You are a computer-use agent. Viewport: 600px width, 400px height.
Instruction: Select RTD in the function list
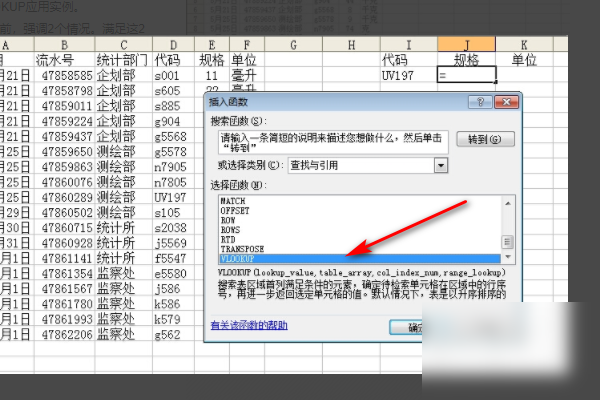pyautogui.click(x=228, y=239)
